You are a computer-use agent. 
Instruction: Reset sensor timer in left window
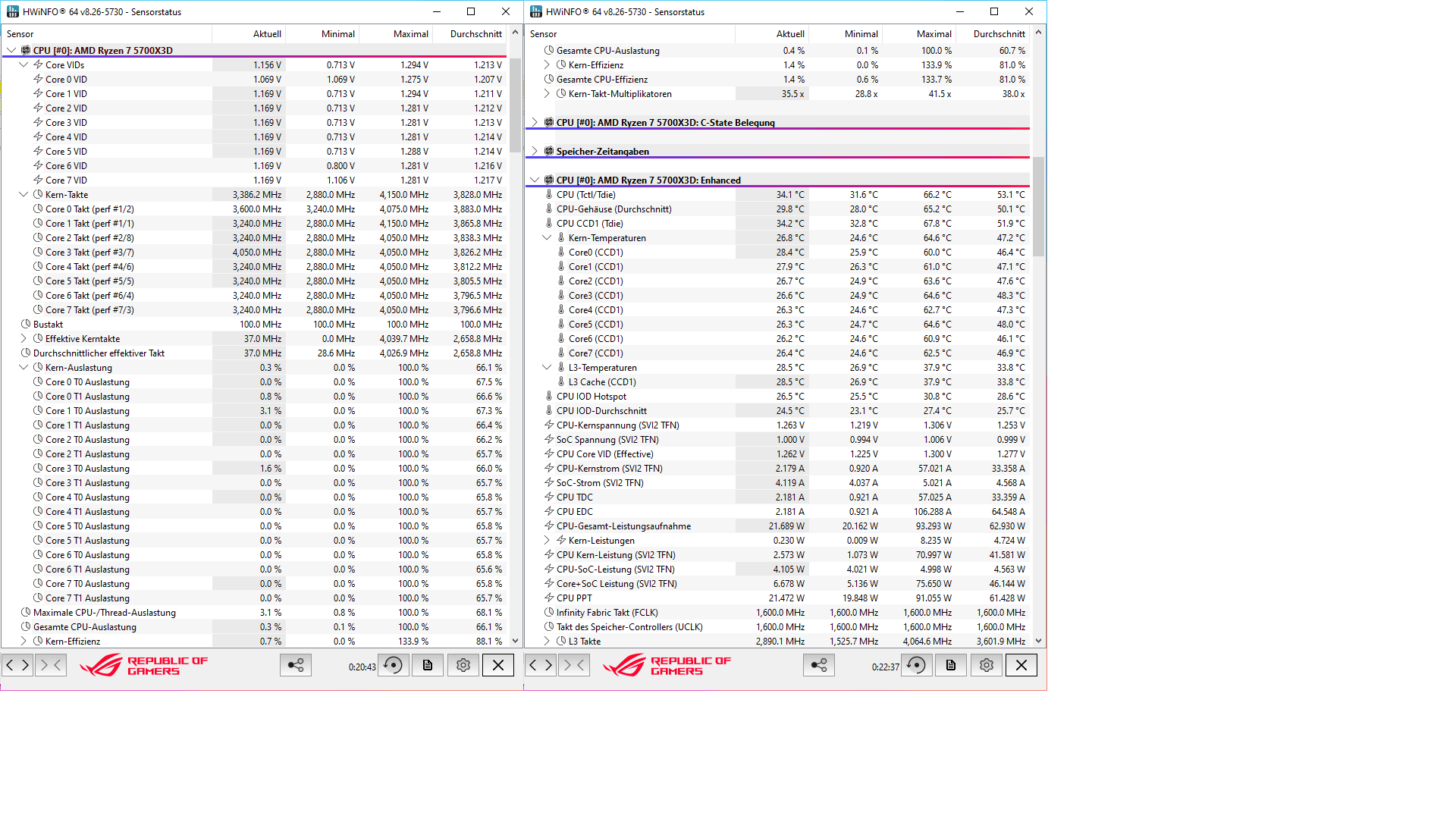coord(394,665)
